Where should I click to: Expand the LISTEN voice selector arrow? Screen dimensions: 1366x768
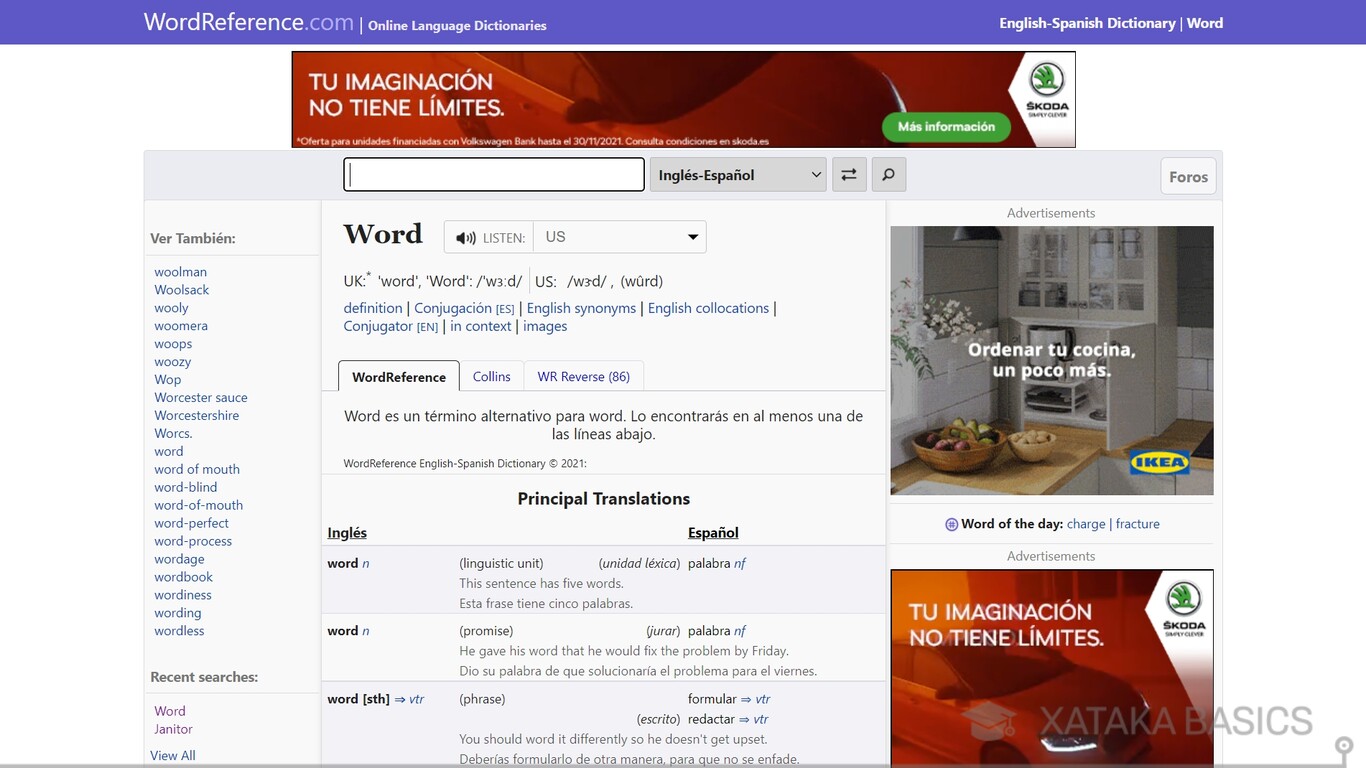691,237
